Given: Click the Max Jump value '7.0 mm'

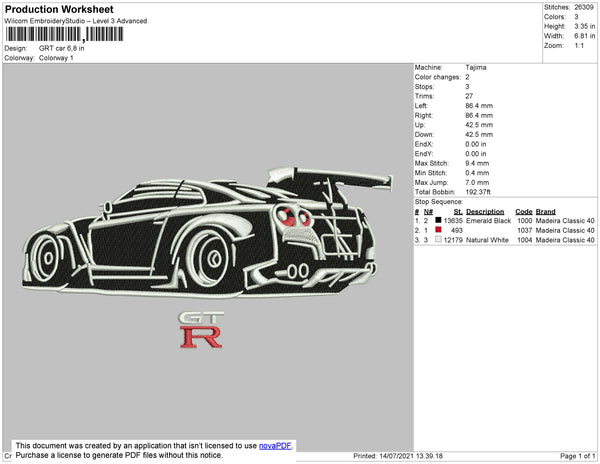Looking at the screenshot, I should click(477, 182).
